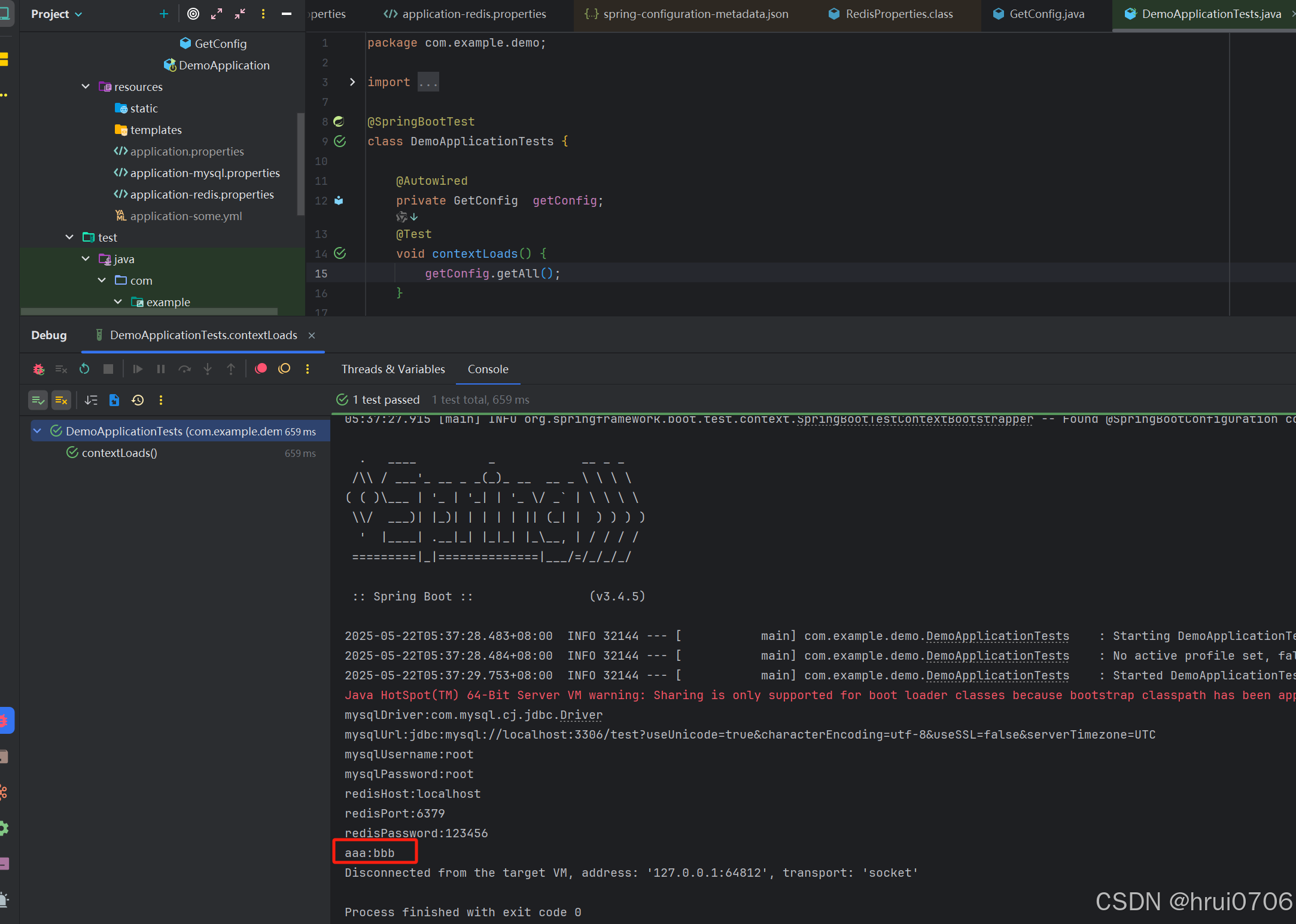Click the Collapse All icon in Project panel

pyautogui.click(x=240, y=14)
